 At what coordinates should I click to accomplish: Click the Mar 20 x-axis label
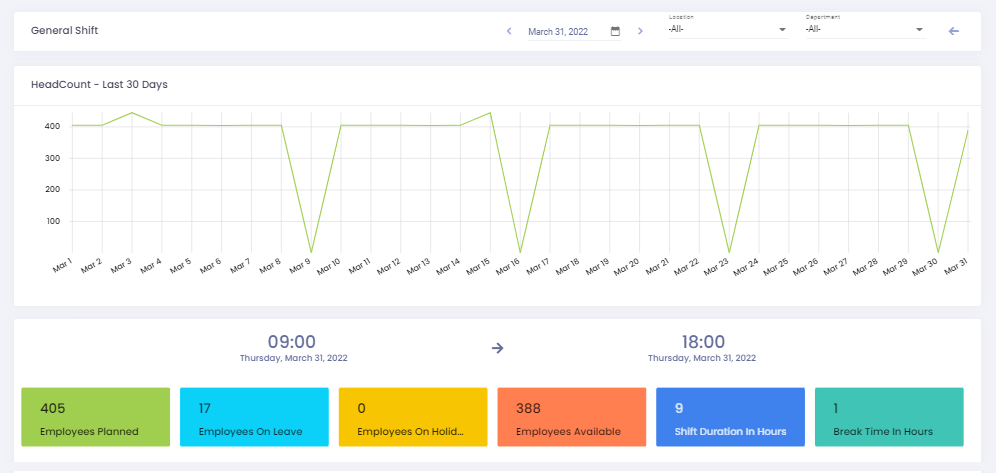[628, 267]
